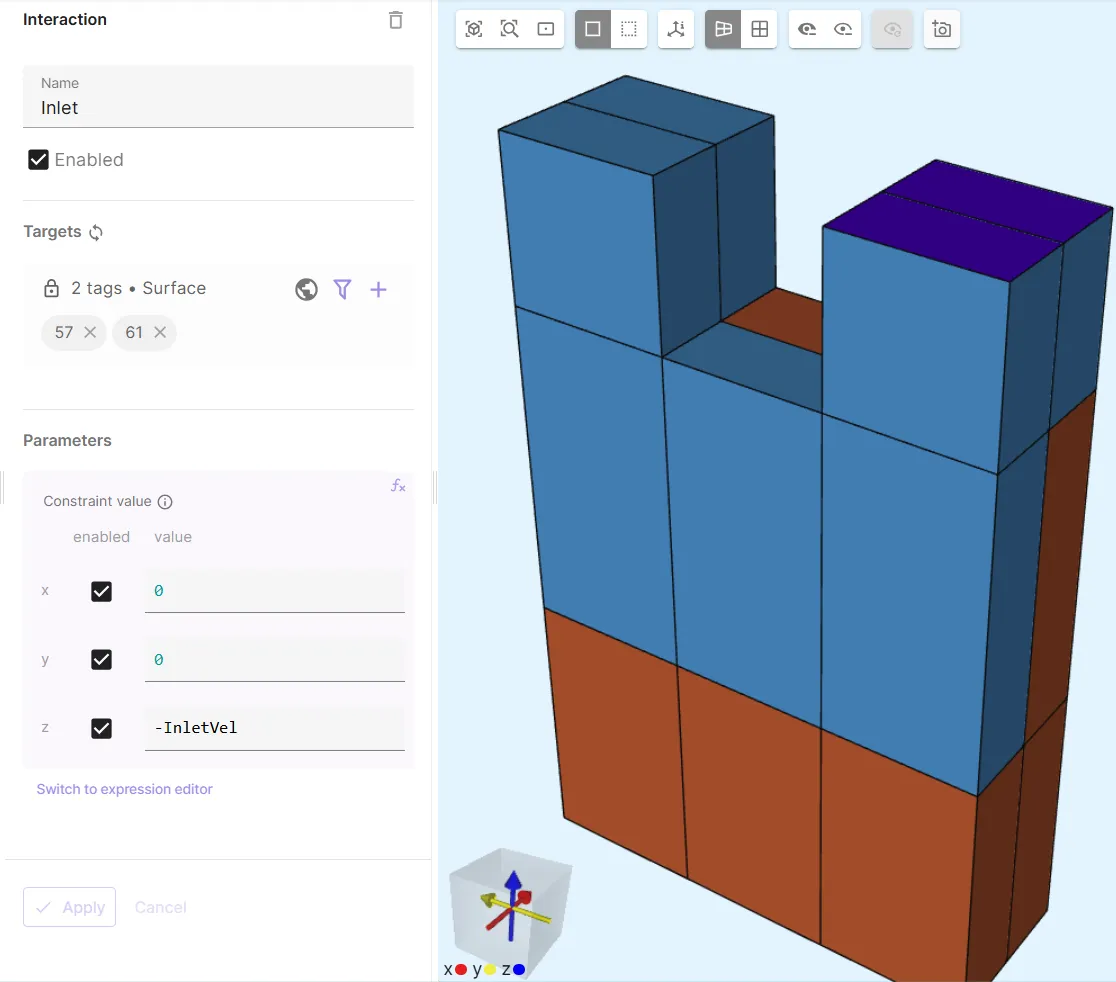Image resolution: width=1116 pixels, height=982 pixels.
Task: Click the first eye visibility icon in toolbar
Action: 807,29
